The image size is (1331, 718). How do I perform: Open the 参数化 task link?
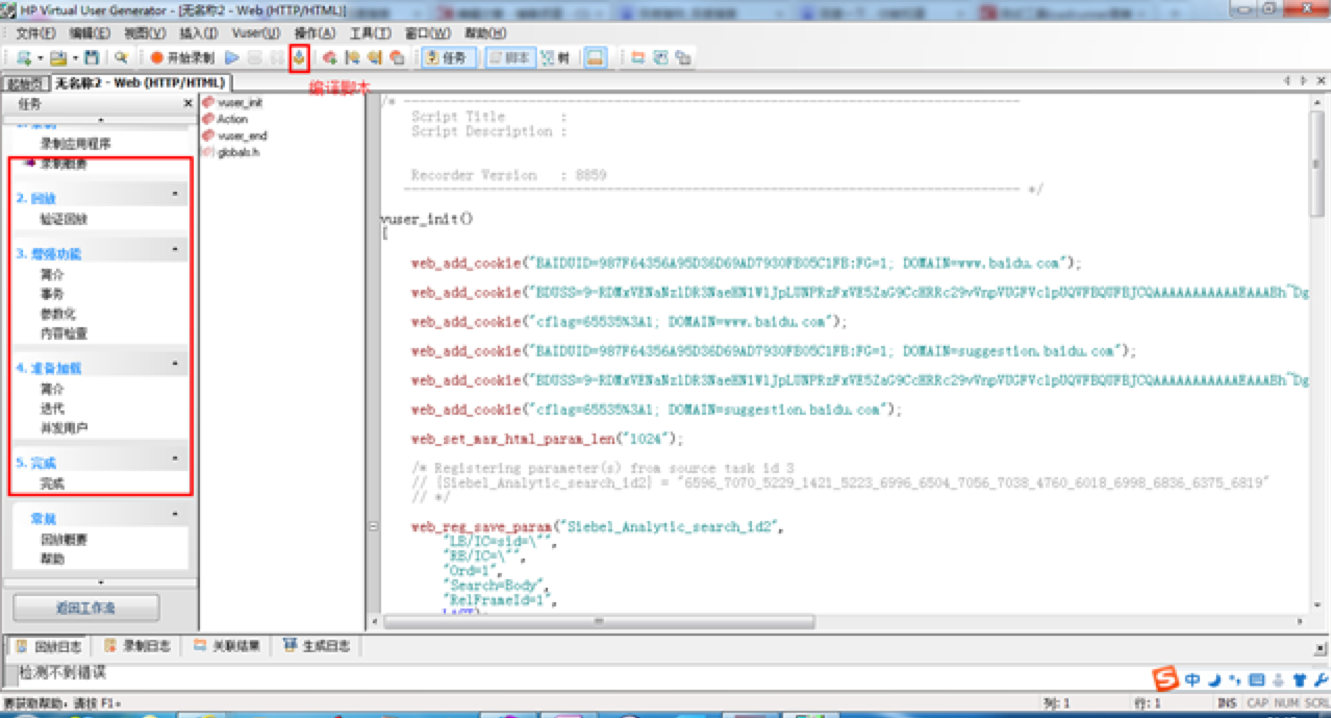(x=58, y=314)
